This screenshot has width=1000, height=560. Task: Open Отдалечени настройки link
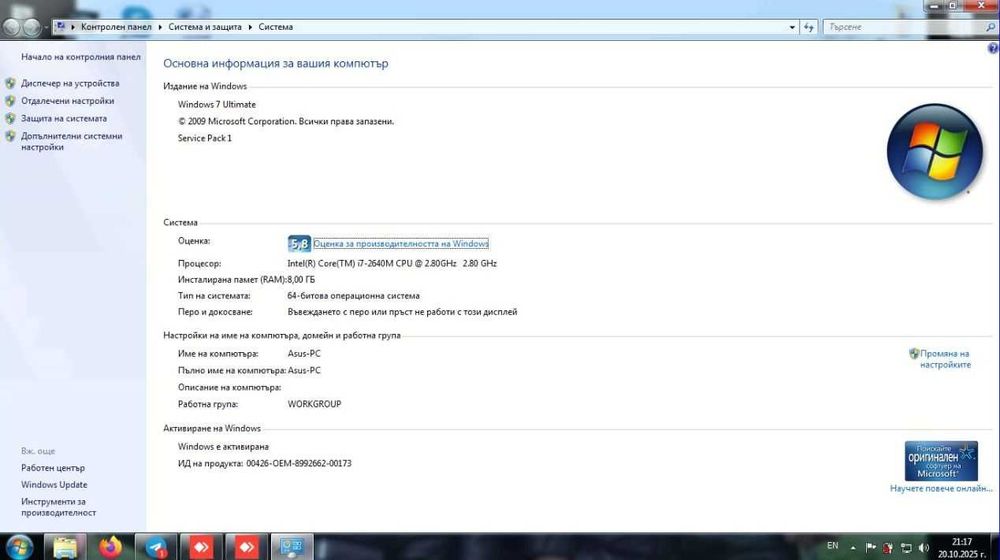pos(68,101)
